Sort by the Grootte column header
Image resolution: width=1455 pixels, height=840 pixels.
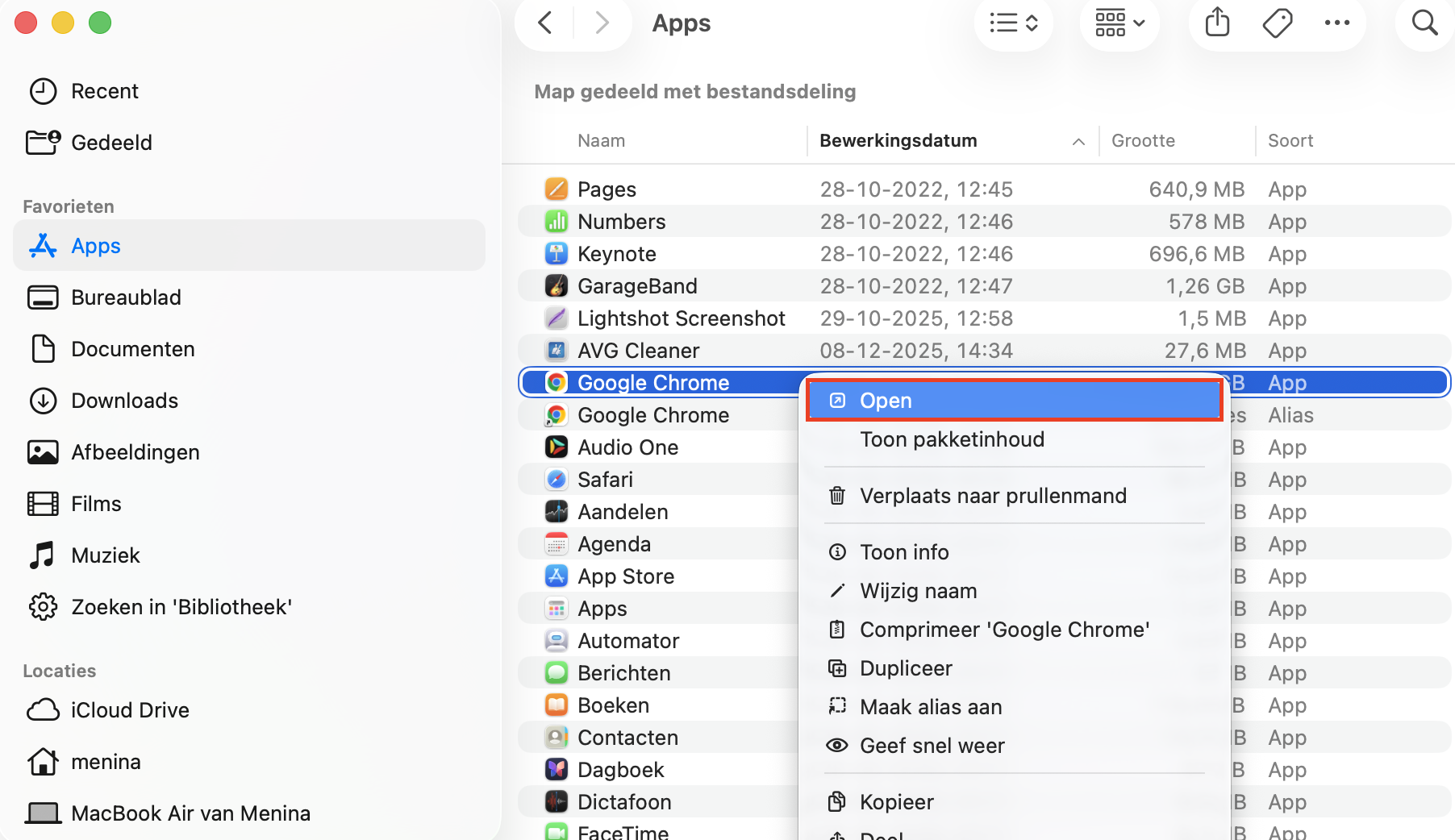click(x=1143, y=140)
